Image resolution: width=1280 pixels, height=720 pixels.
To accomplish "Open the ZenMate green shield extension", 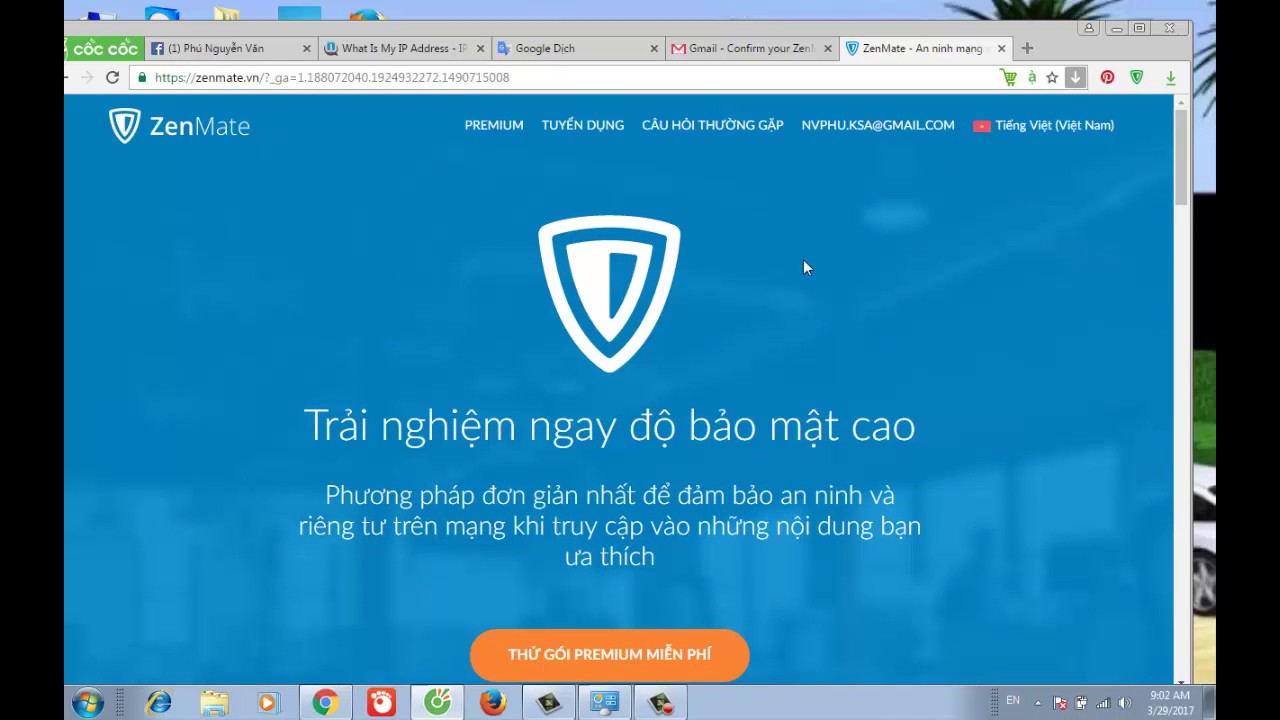I will (x=1137, y=77).
